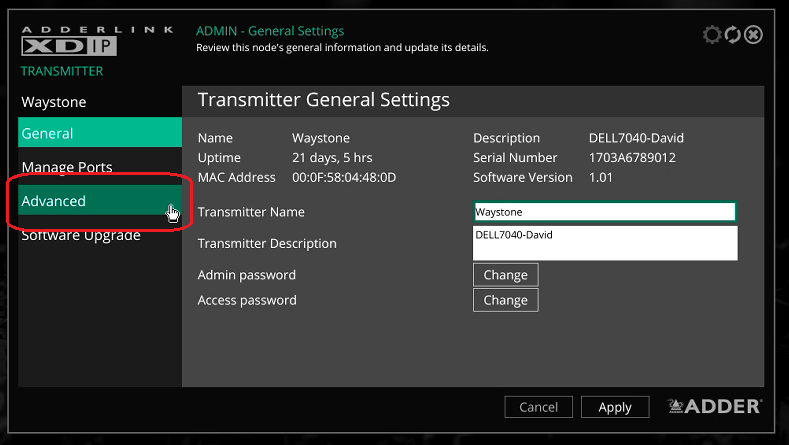Apply the transmitter settings
The image size is (789, 445).
tap(615, 407)
